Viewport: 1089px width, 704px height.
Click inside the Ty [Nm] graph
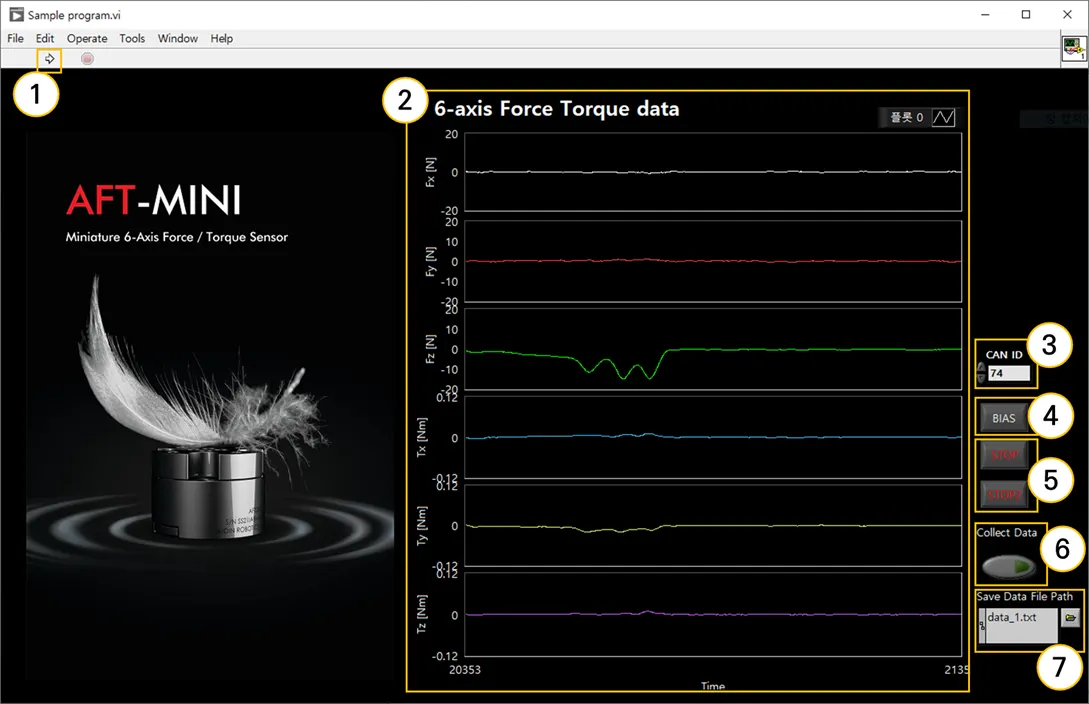tap(713, 526)
